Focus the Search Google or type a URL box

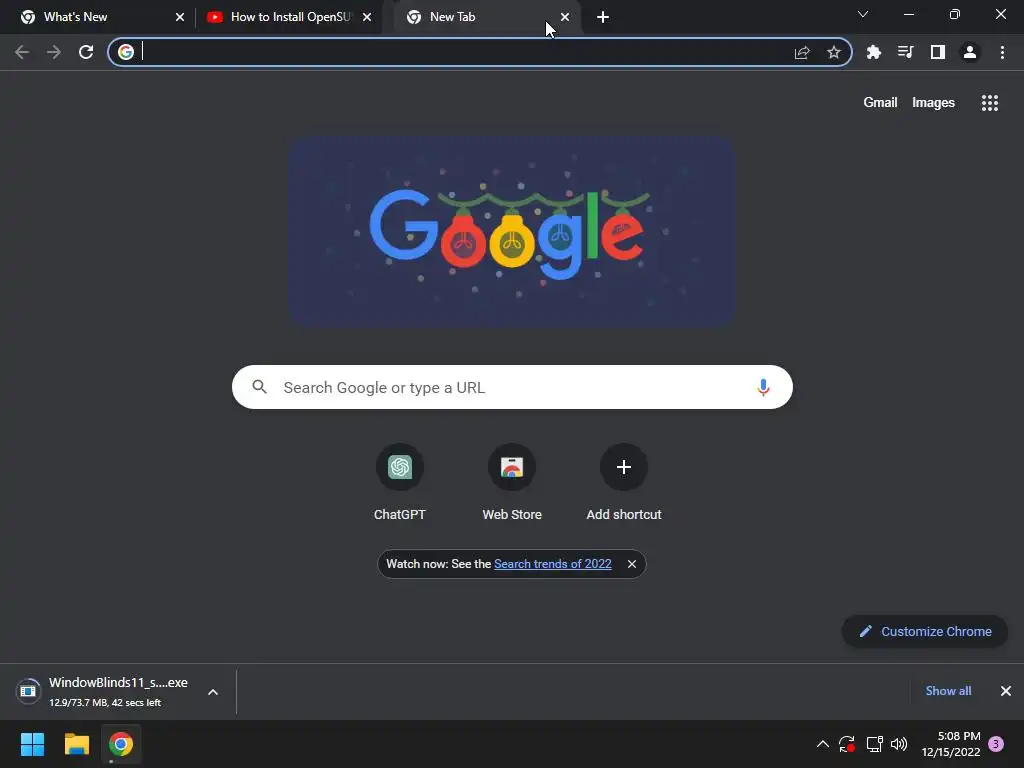coord(512,387)
